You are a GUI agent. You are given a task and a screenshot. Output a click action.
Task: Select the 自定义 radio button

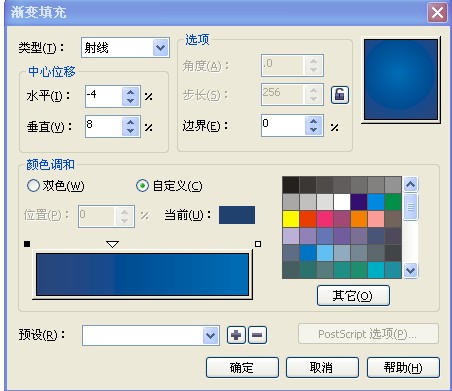[x=142, y=186]
